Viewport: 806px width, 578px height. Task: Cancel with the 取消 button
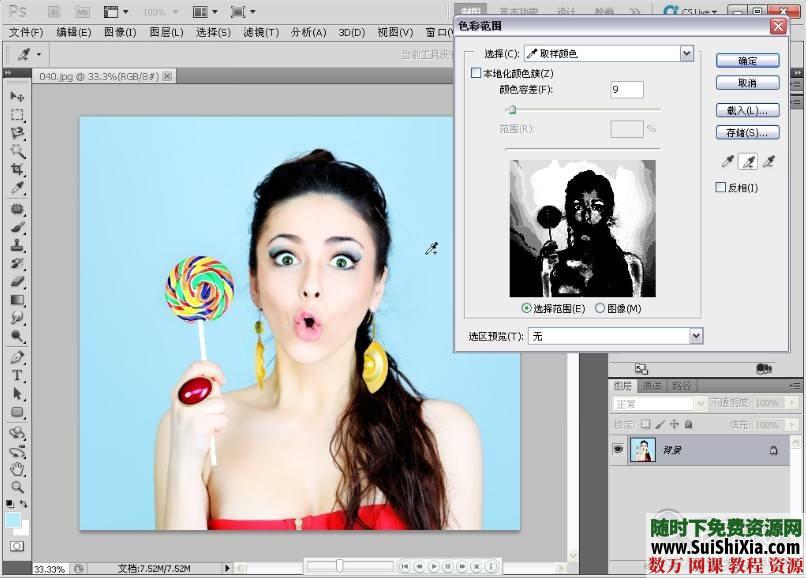pos(747,83)
